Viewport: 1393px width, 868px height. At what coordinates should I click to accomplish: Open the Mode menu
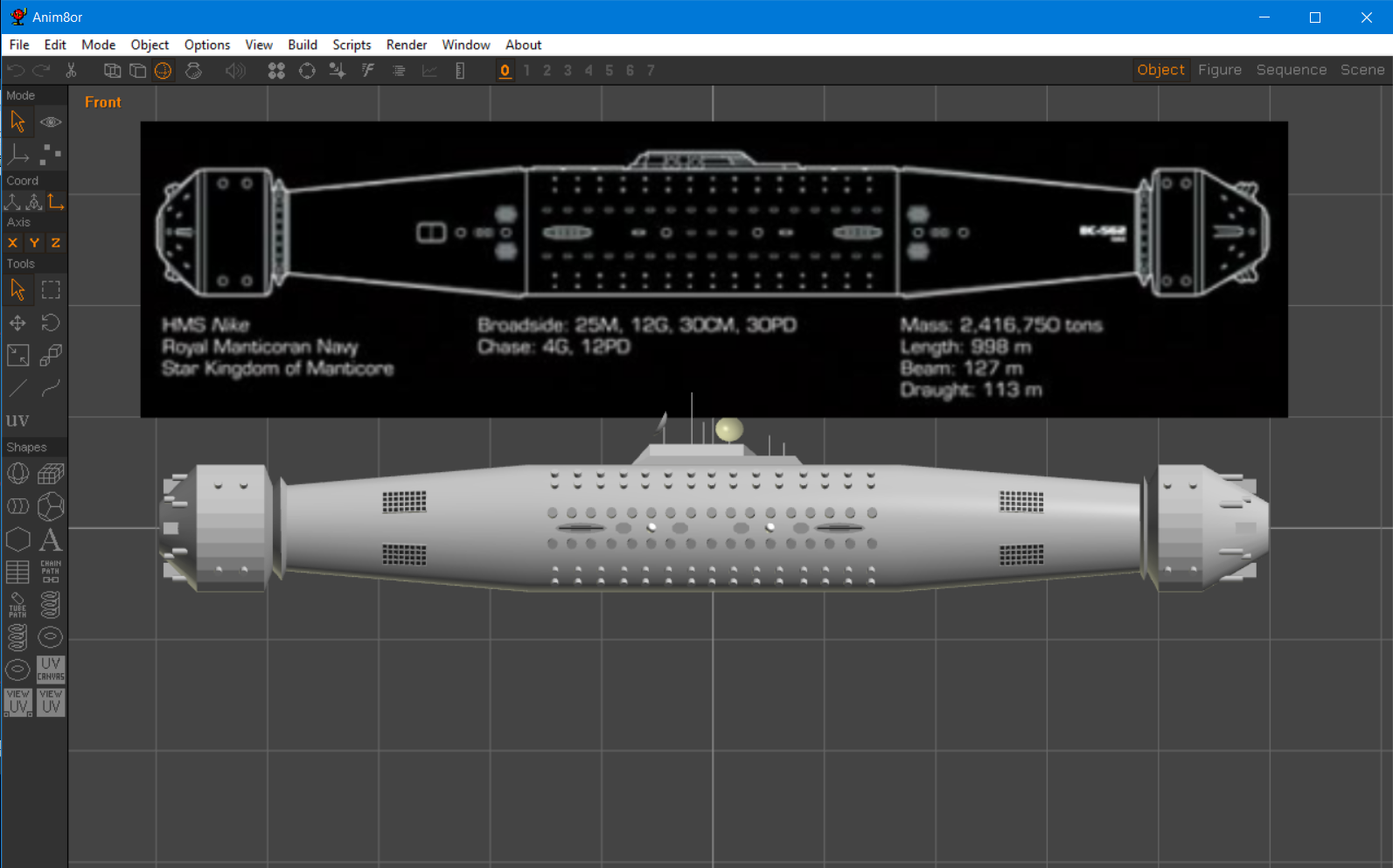(x=98, y=45)
